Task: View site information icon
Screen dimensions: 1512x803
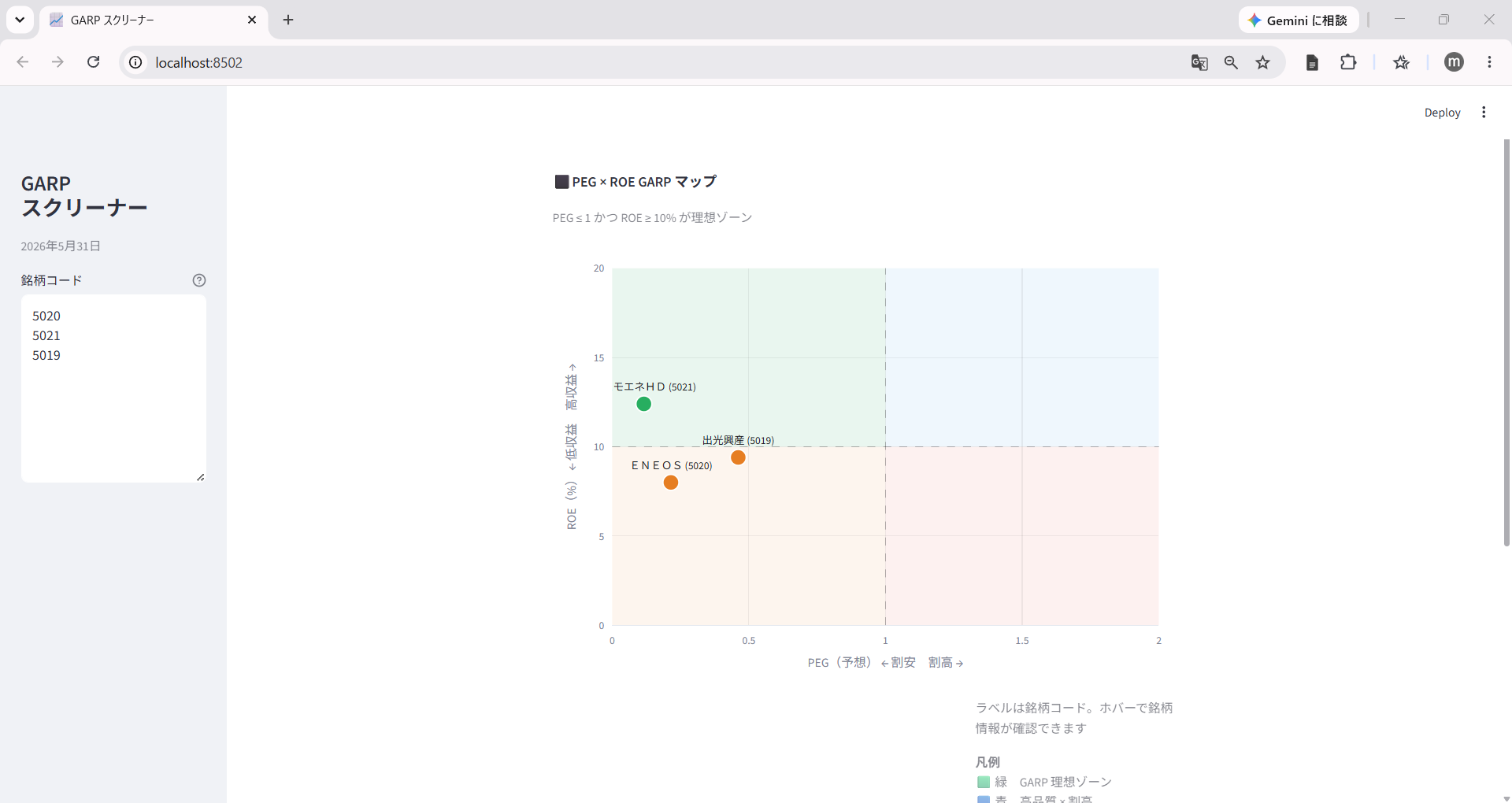Action: (135, 62)
